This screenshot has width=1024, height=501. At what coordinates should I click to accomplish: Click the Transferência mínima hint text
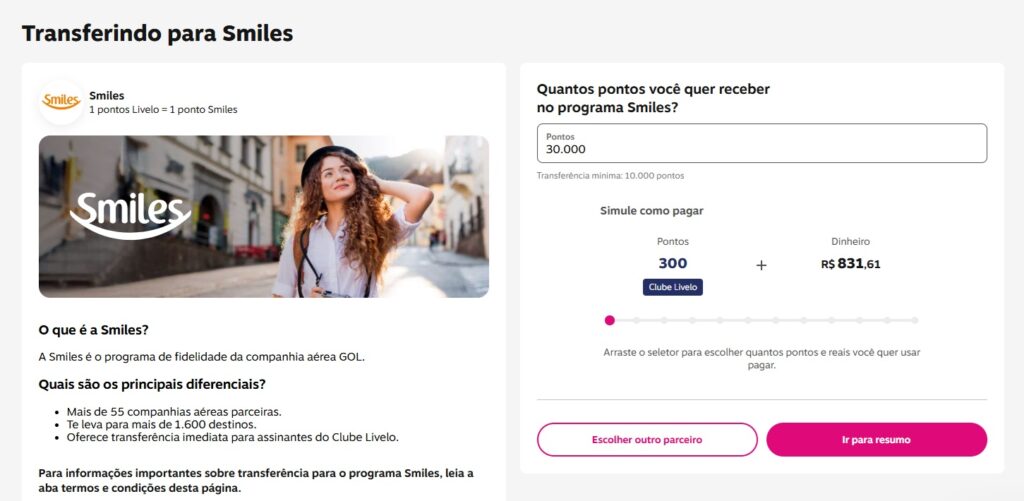click(610, 176)
